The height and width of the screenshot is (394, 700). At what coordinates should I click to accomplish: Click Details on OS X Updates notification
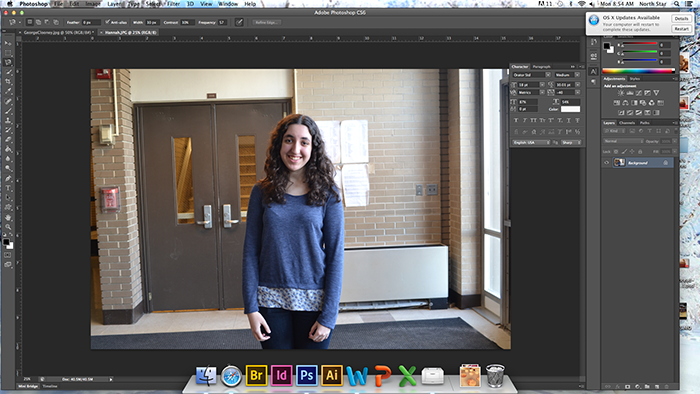point(681,19)
